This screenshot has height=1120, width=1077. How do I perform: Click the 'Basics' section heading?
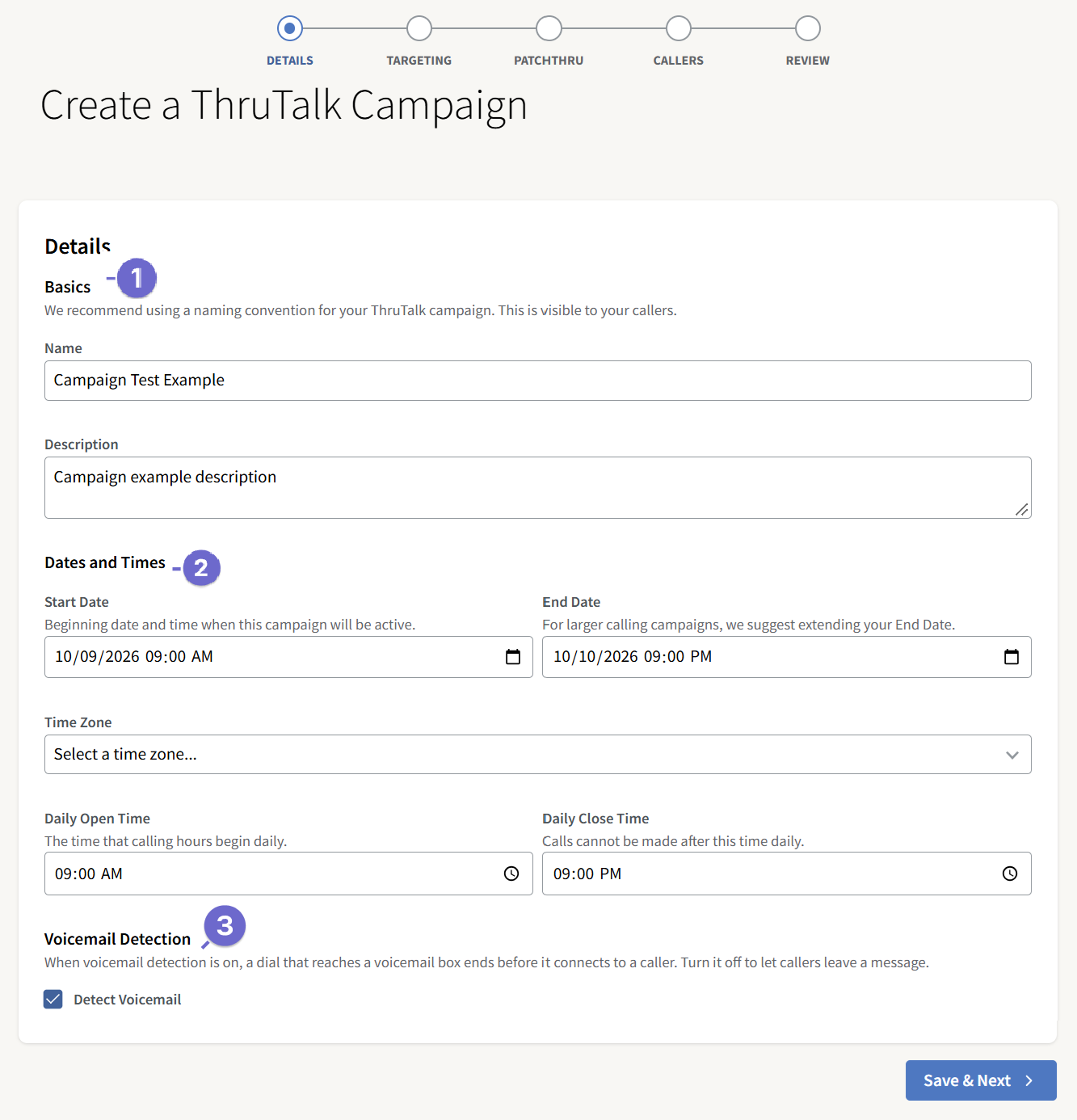[x=68, y=287]
